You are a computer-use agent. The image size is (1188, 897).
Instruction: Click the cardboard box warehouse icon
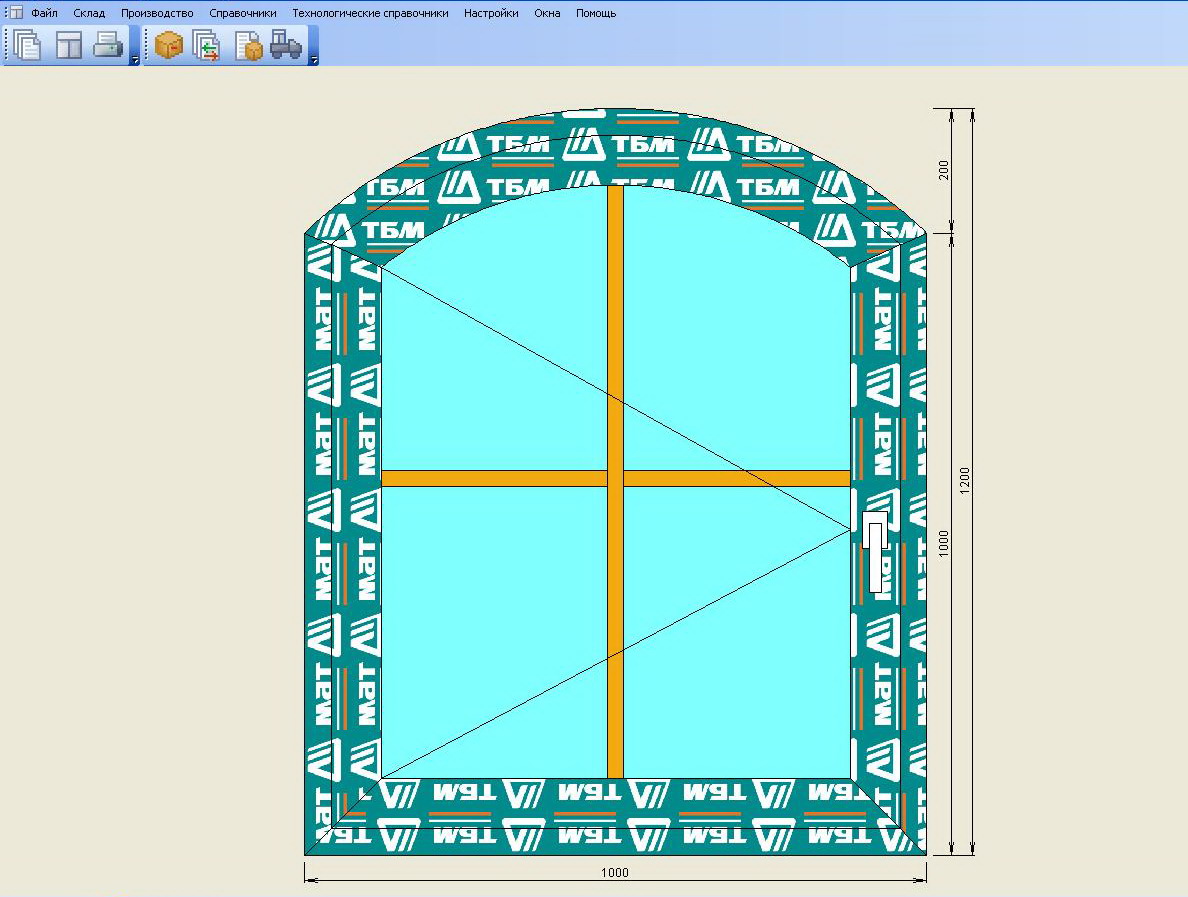[169, 45]
